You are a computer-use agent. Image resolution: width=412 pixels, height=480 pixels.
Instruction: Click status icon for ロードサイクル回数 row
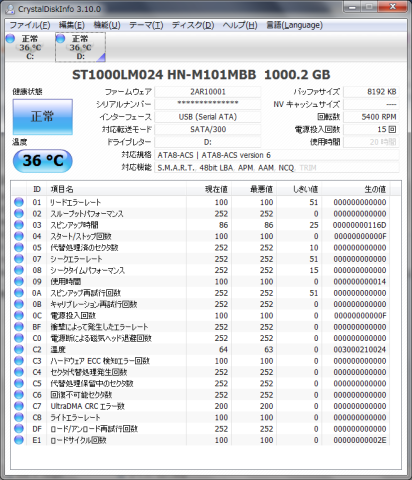point(19,440)
